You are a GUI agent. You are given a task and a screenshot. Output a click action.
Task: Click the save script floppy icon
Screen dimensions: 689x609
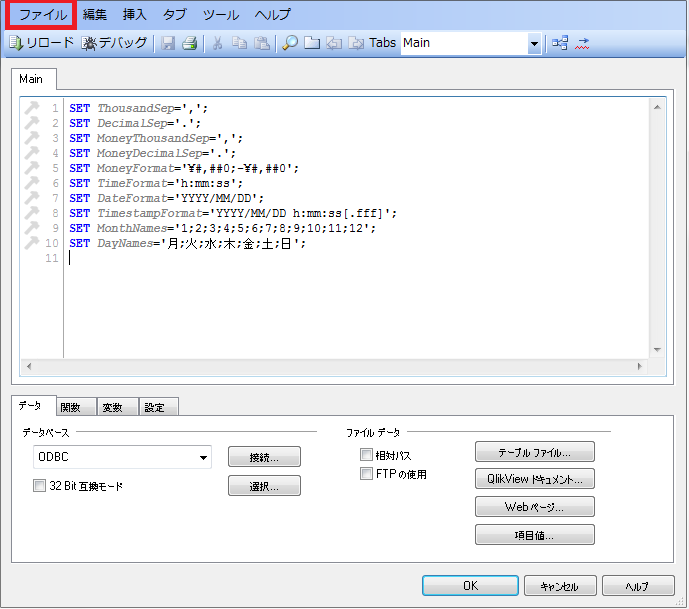point(168,43)
